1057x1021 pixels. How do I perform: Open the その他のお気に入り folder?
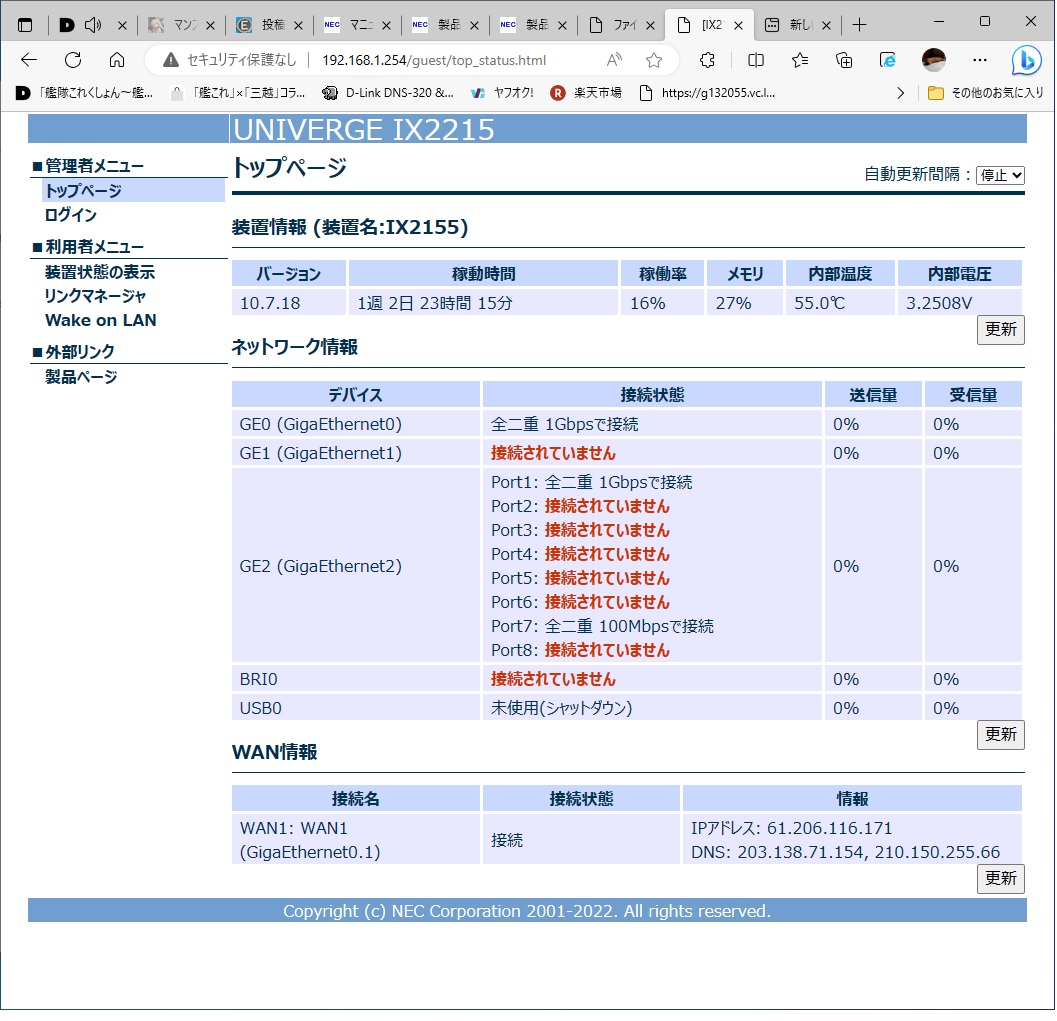985,93
